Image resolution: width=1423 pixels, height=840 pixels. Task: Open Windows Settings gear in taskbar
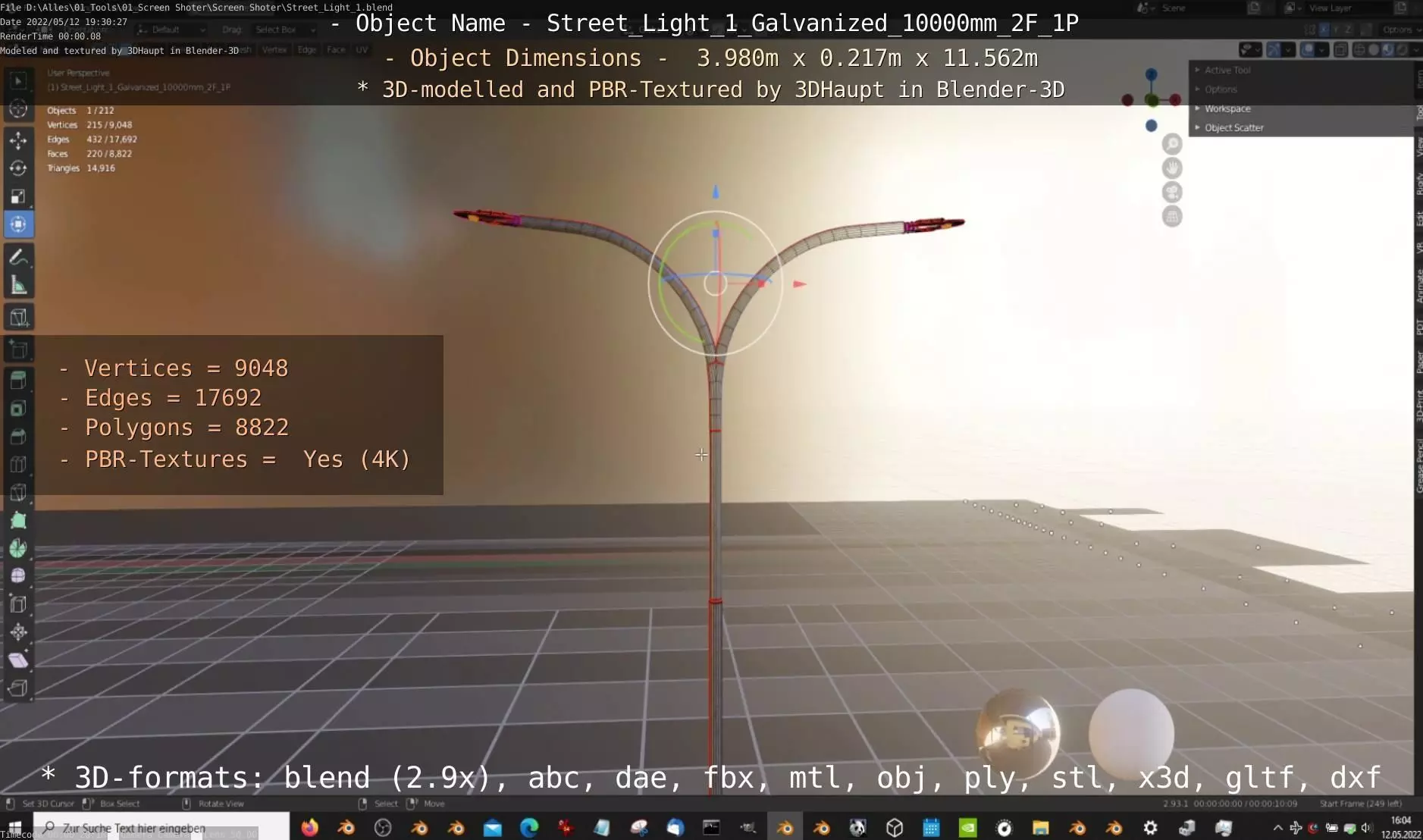[1150, 828]
